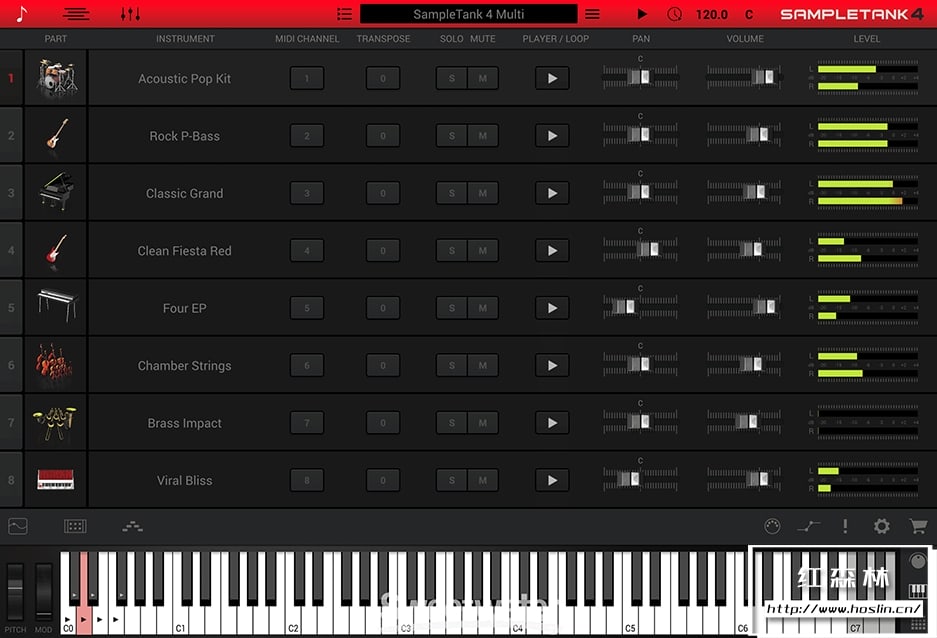
Task: Open the macro knob icon
Action: pos(772,526)
